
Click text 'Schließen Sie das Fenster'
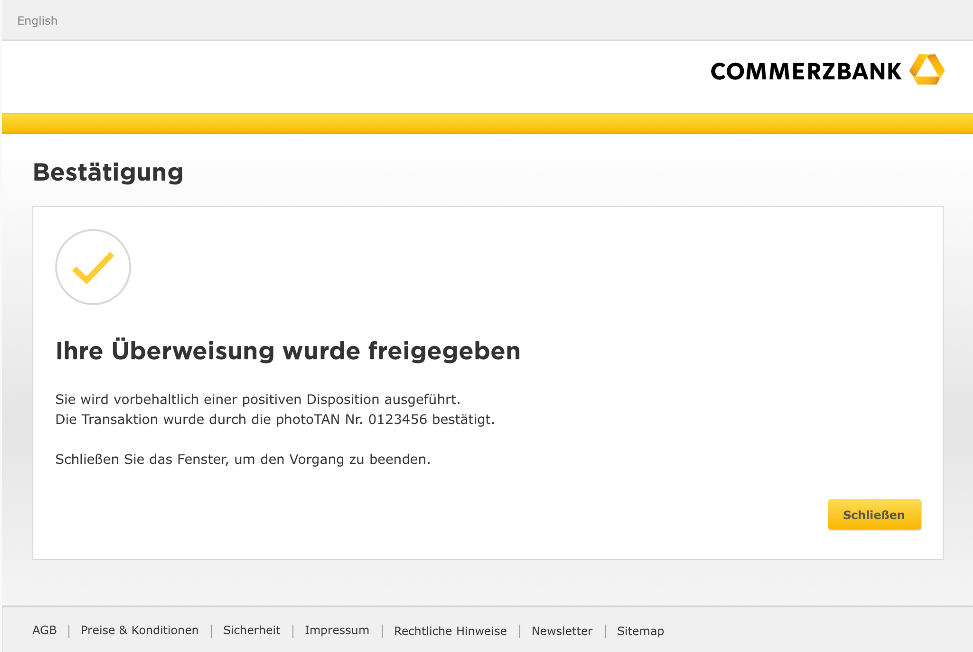coord(141,460)
